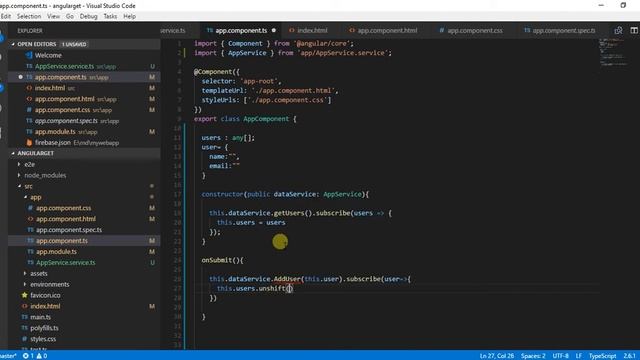
Task: Switch to the index.html editor tab
Action: [308, 31]
